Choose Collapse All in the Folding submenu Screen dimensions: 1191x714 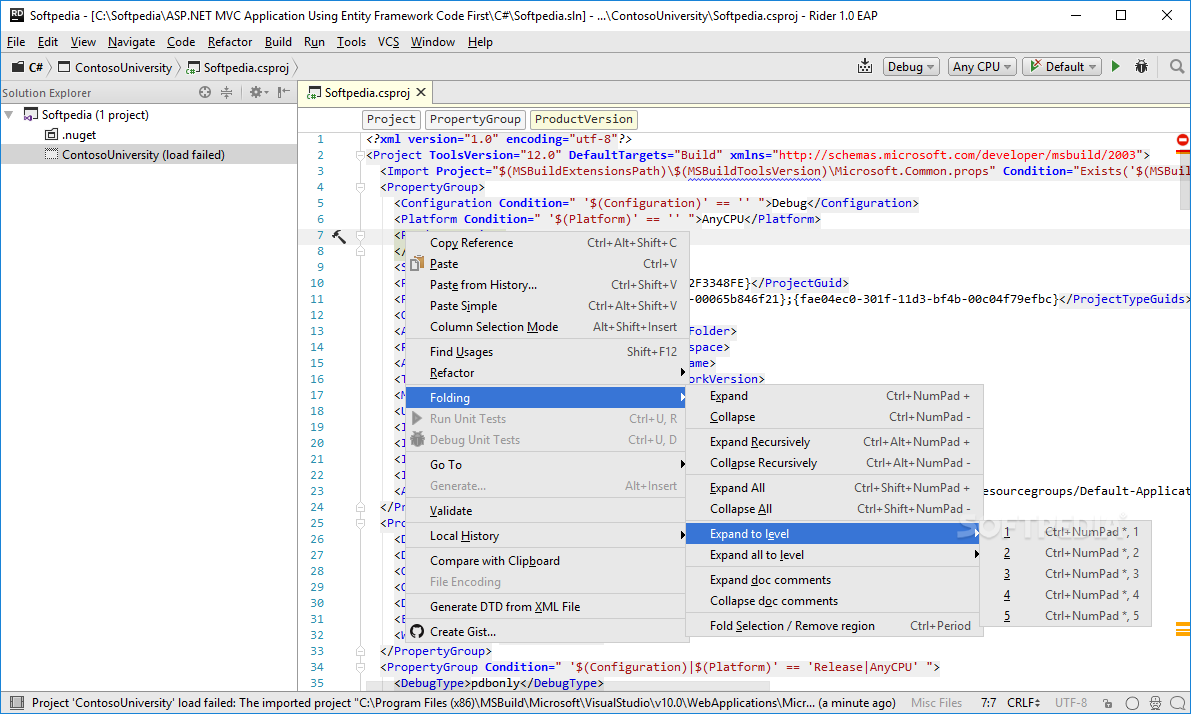pos(740,509)
